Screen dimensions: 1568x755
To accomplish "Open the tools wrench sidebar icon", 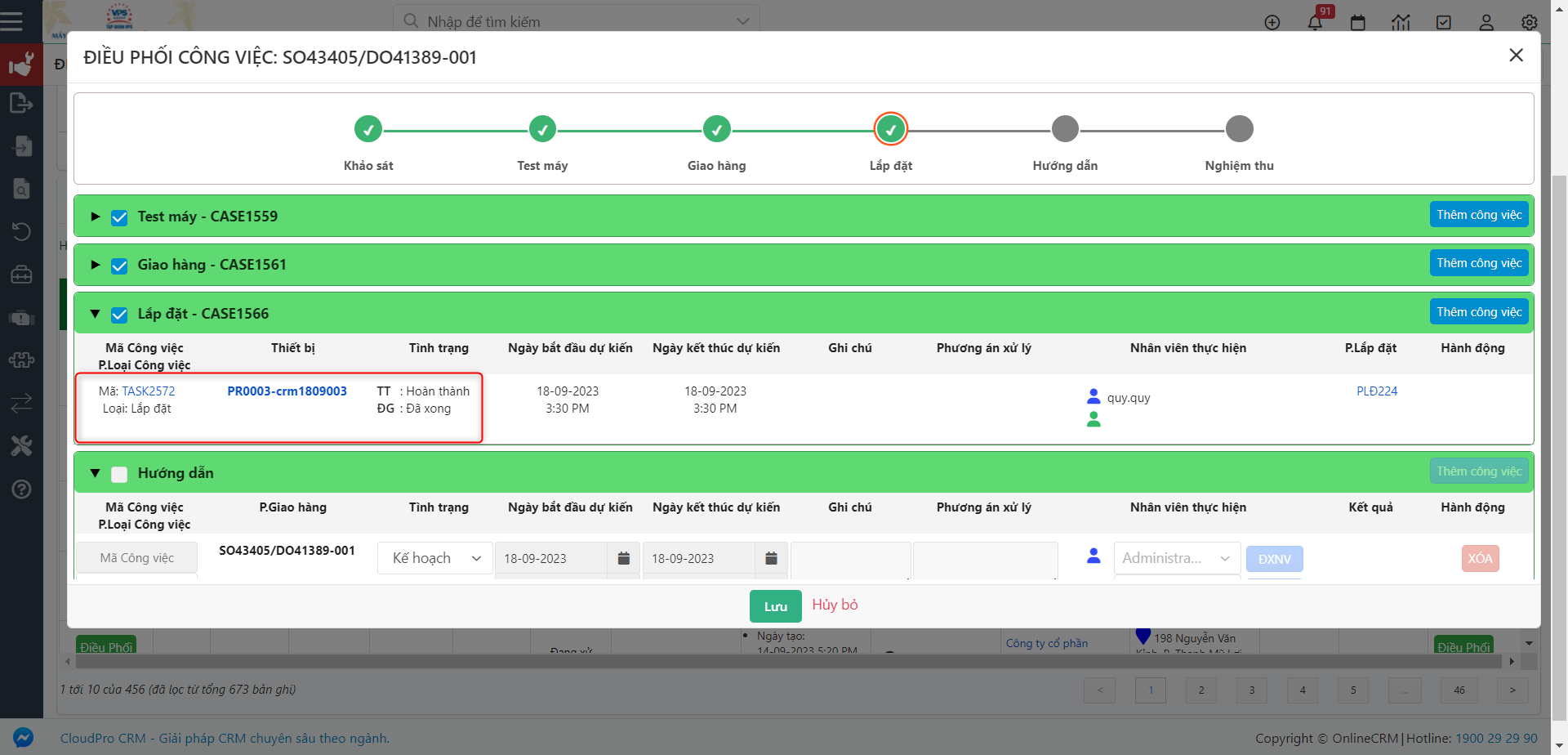I will pos(21,445).
